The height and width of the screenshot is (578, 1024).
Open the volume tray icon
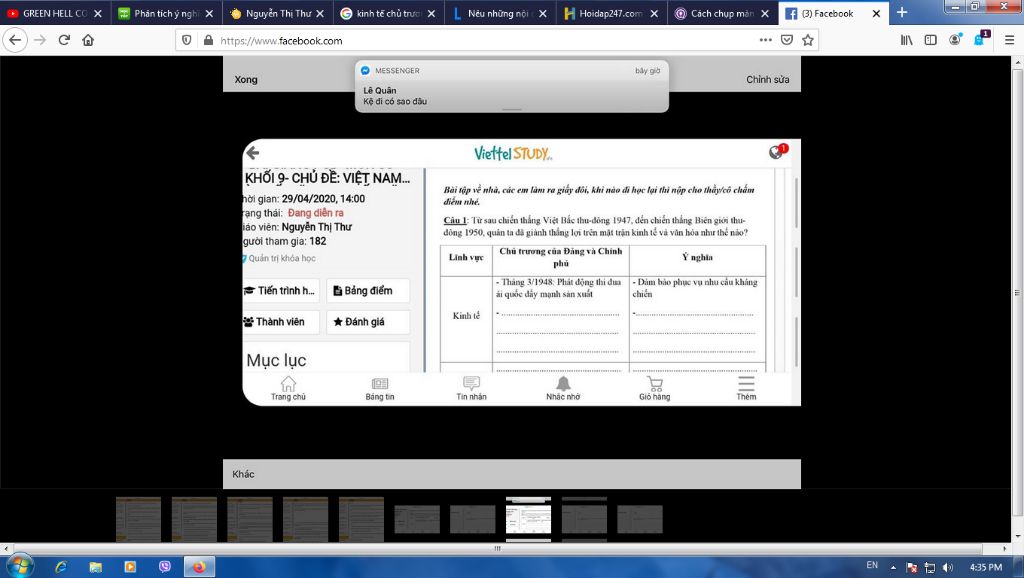pyautogui.click(x=948, y=568)
